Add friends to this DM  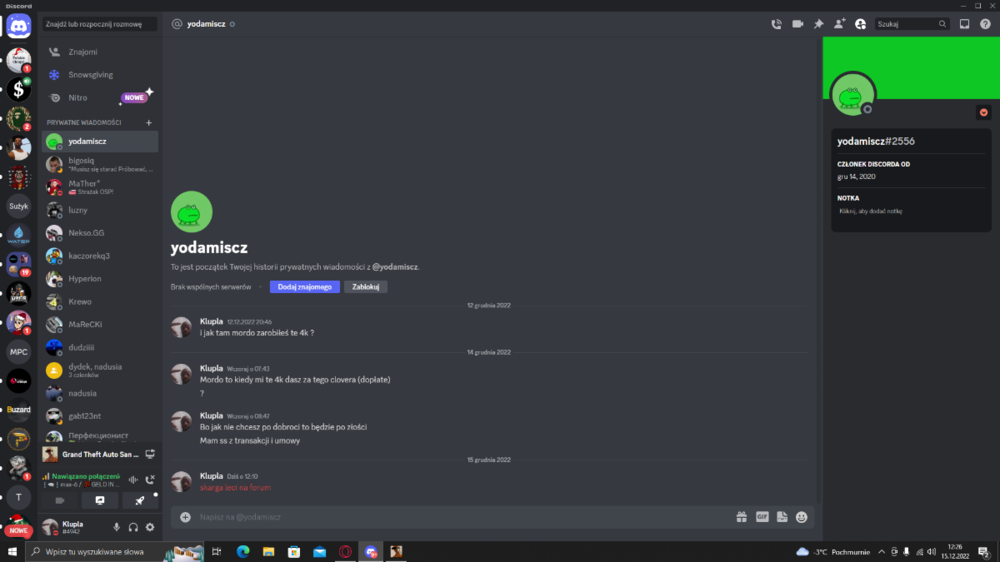coord(839,24)
